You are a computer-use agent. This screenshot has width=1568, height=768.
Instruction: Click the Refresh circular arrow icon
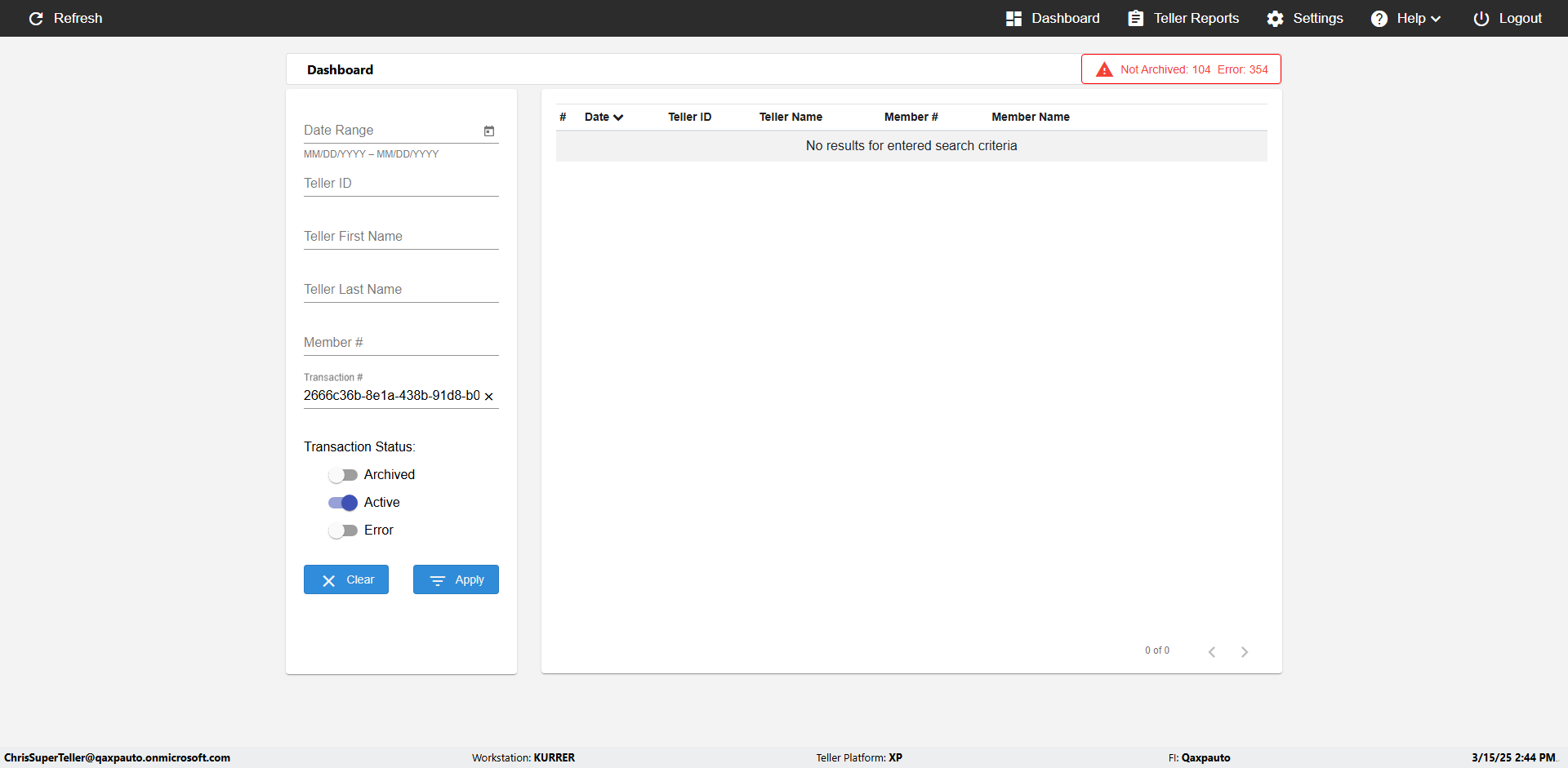[36, 18]
